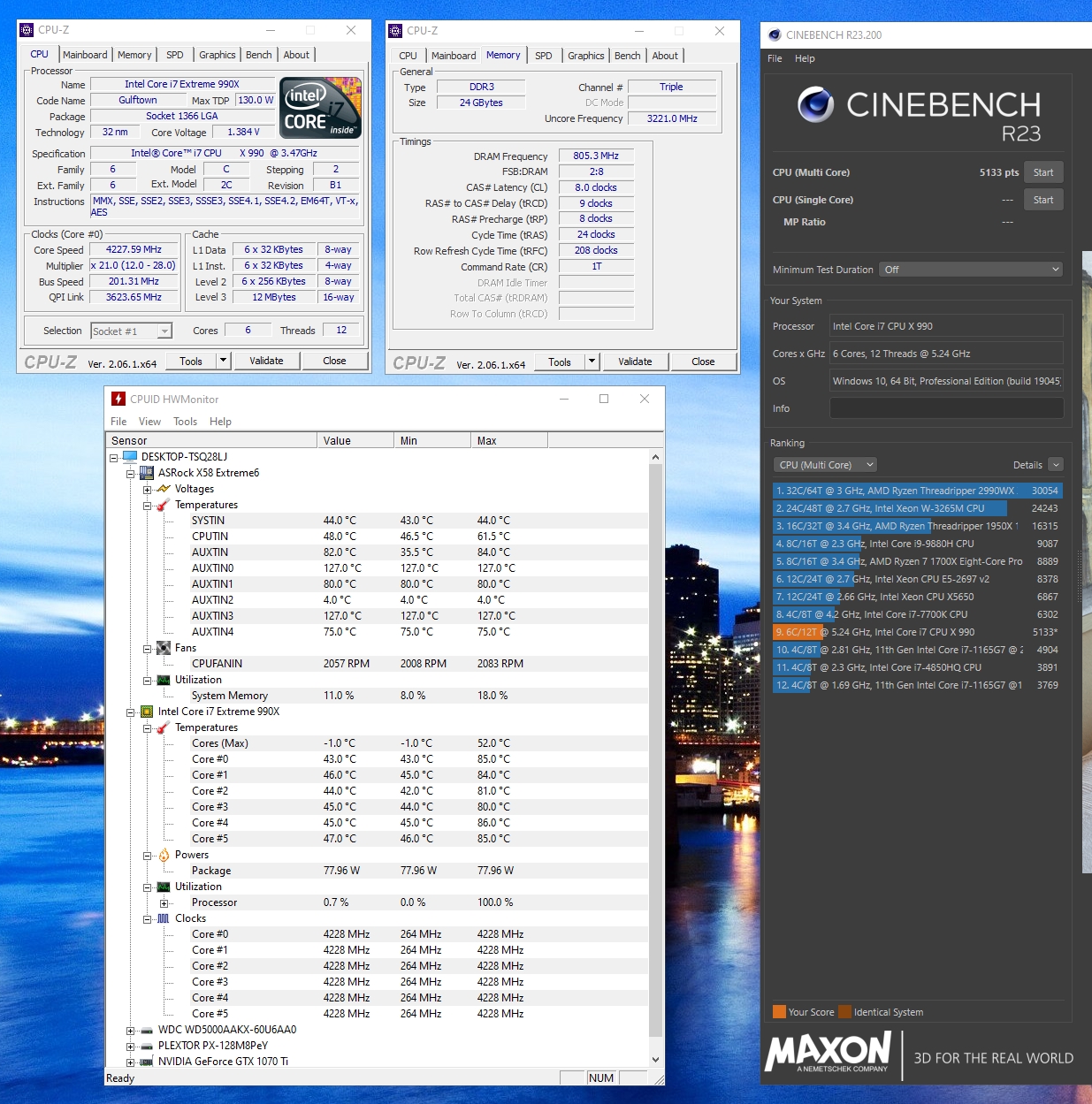This screenshot has width=1092, height=1104.
Task: Click the NVIDIA GeForce GTX 1070 Ti icon
Action: pos(147,1062)
